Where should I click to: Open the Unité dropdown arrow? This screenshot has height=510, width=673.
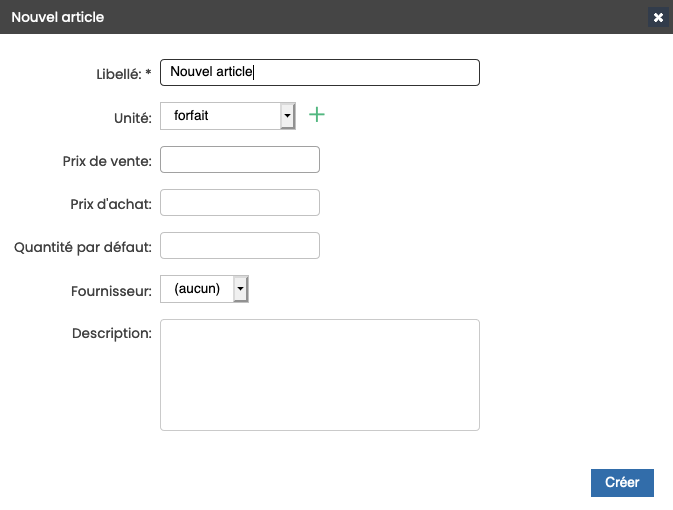288,115
